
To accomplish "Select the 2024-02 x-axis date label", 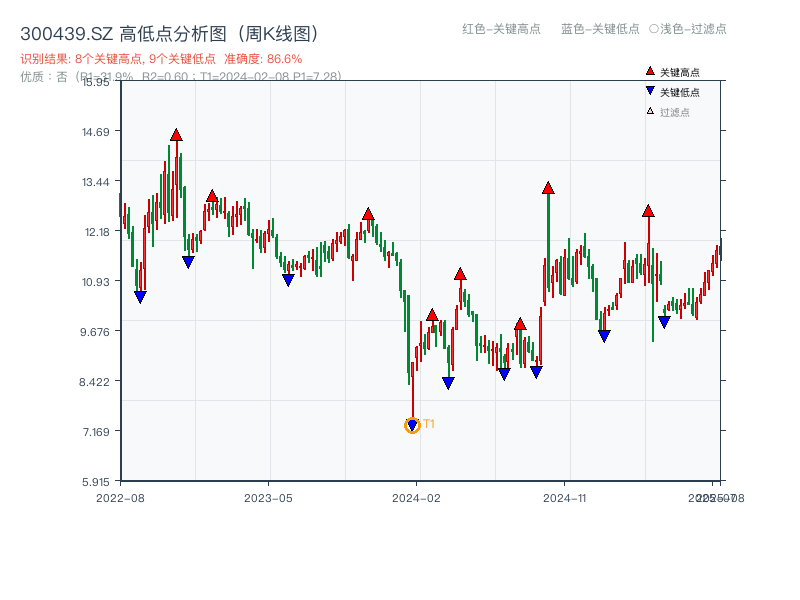I will pos(416,497).
